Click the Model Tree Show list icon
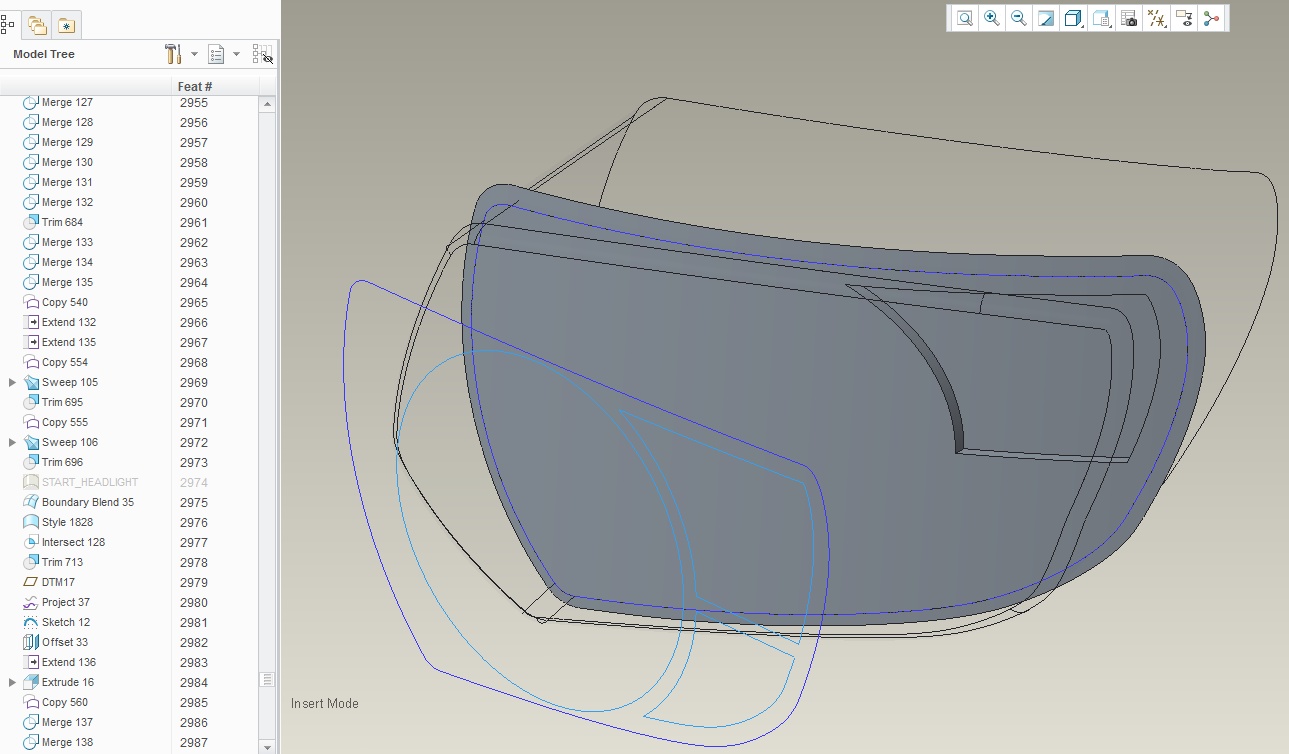 tap(216, 54)
